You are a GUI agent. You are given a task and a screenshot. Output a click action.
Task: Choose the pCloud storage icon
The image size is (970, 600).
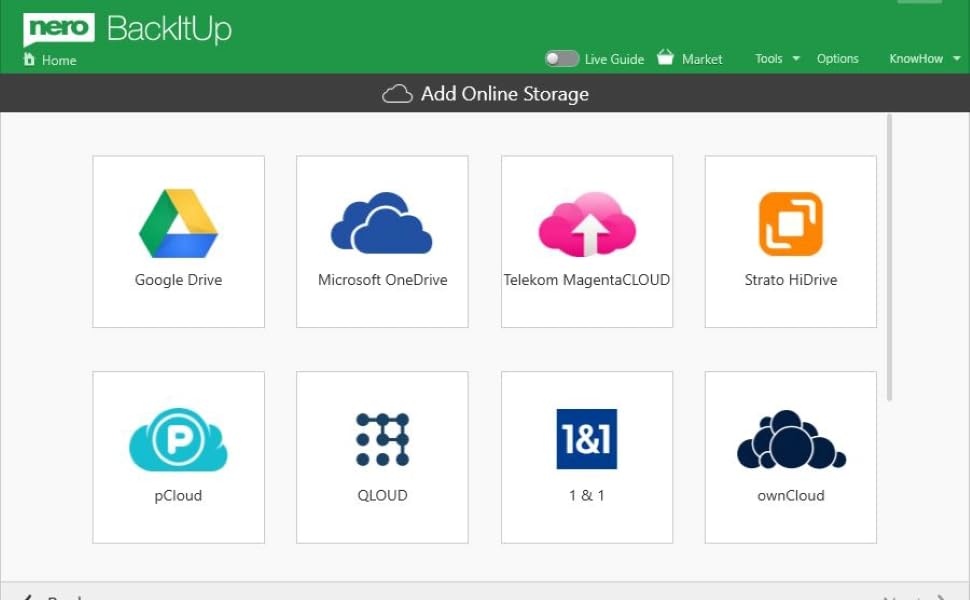coord(178,440)
